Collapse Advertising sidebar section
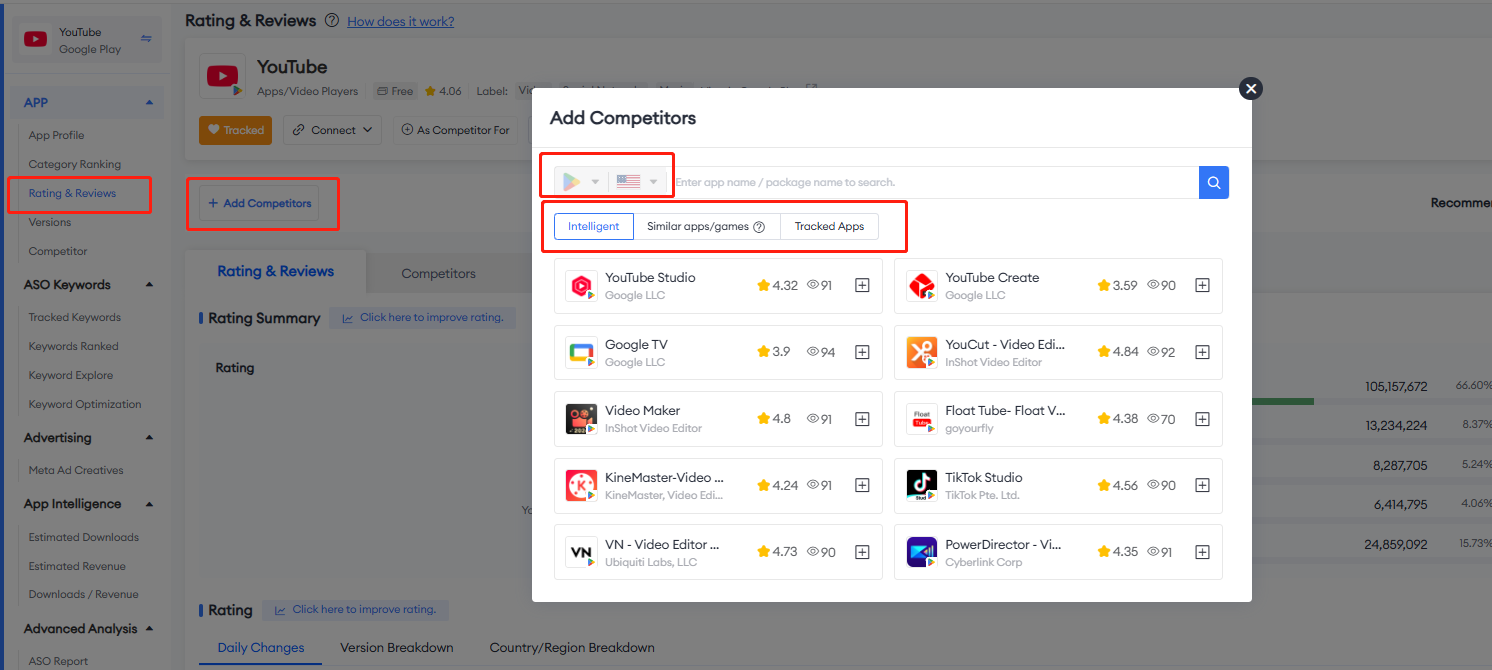Screen dimensions: 1492x670 [x=149, y=438]
